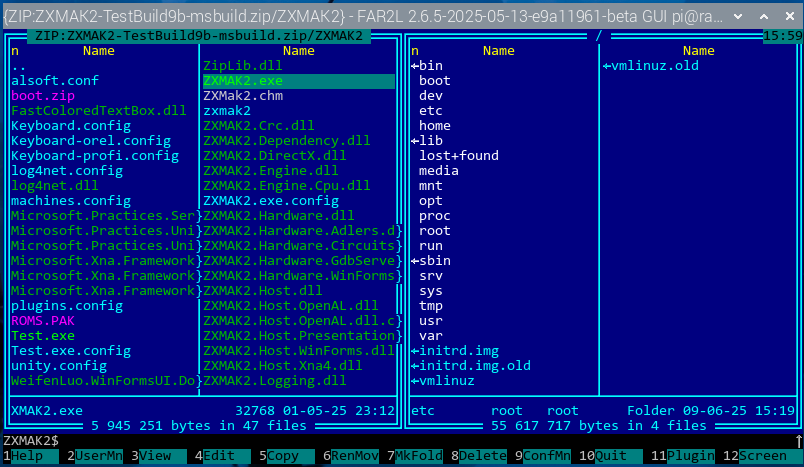Image resolution: width=804 pixels, height=467 pixels.
Task: Select ZXMAK2.DirectX.dll file
Action: tap(275, 156)
